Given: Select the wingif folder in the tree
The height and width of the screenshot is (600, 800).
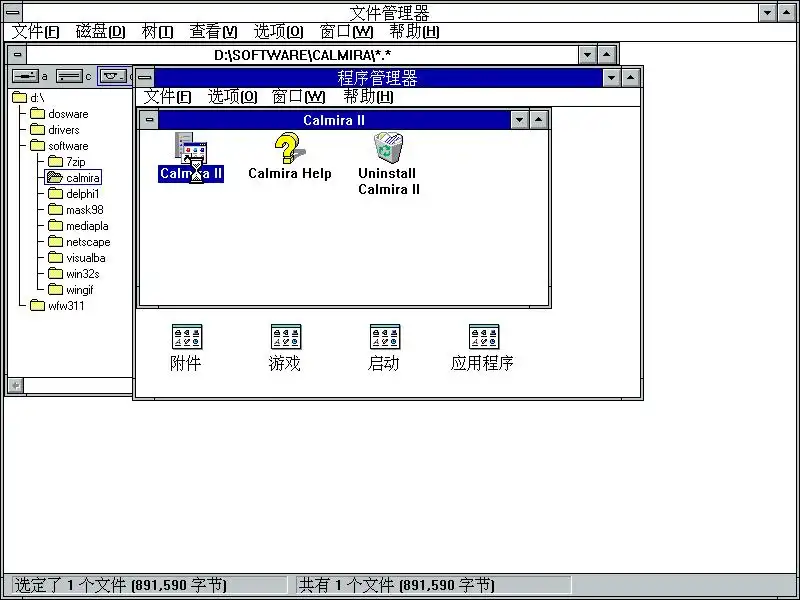Looking at the screenshot, I should tap(71, 290).
